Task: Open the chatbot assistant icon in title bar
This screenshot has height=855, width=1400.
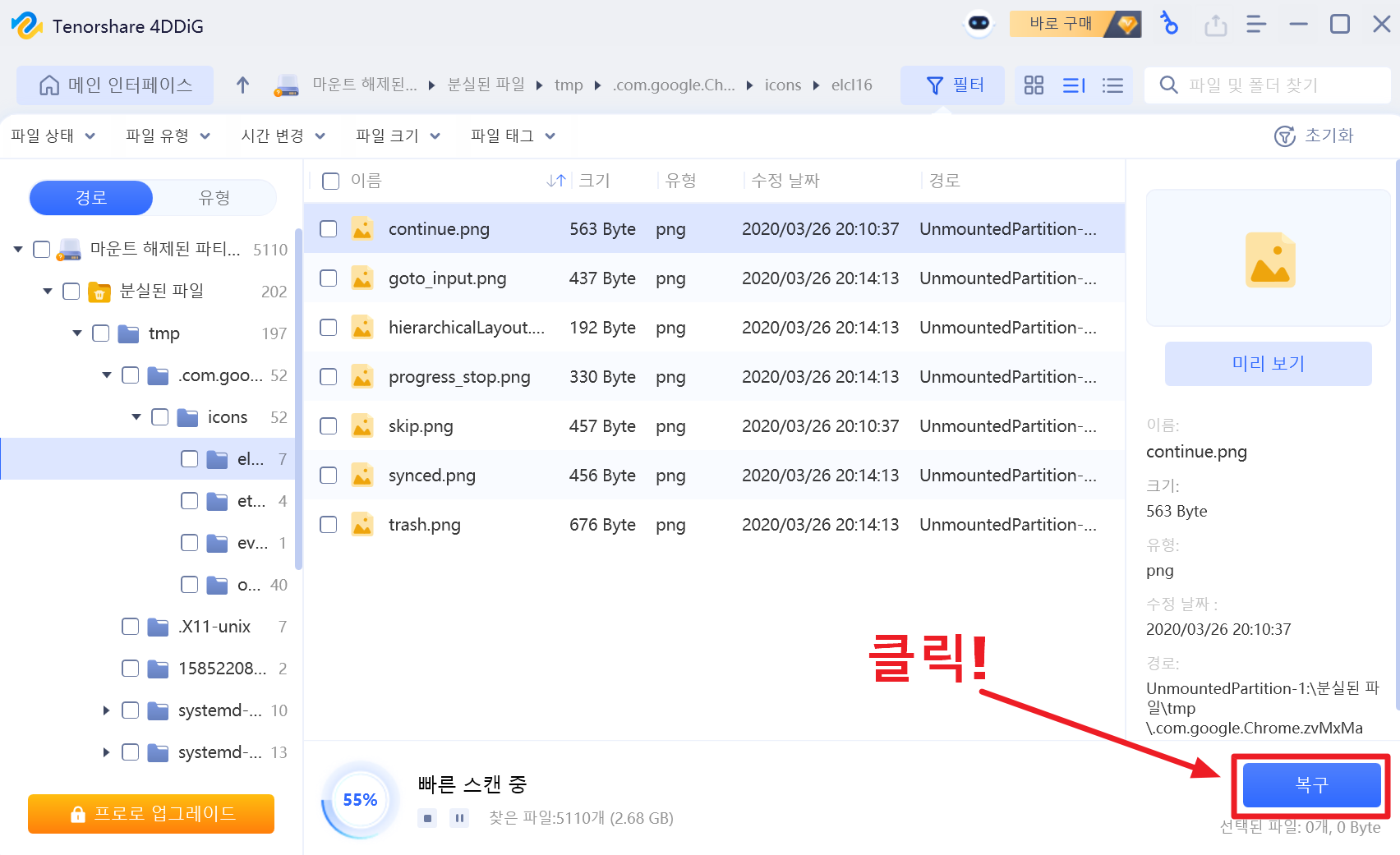Action: point(979,24)
